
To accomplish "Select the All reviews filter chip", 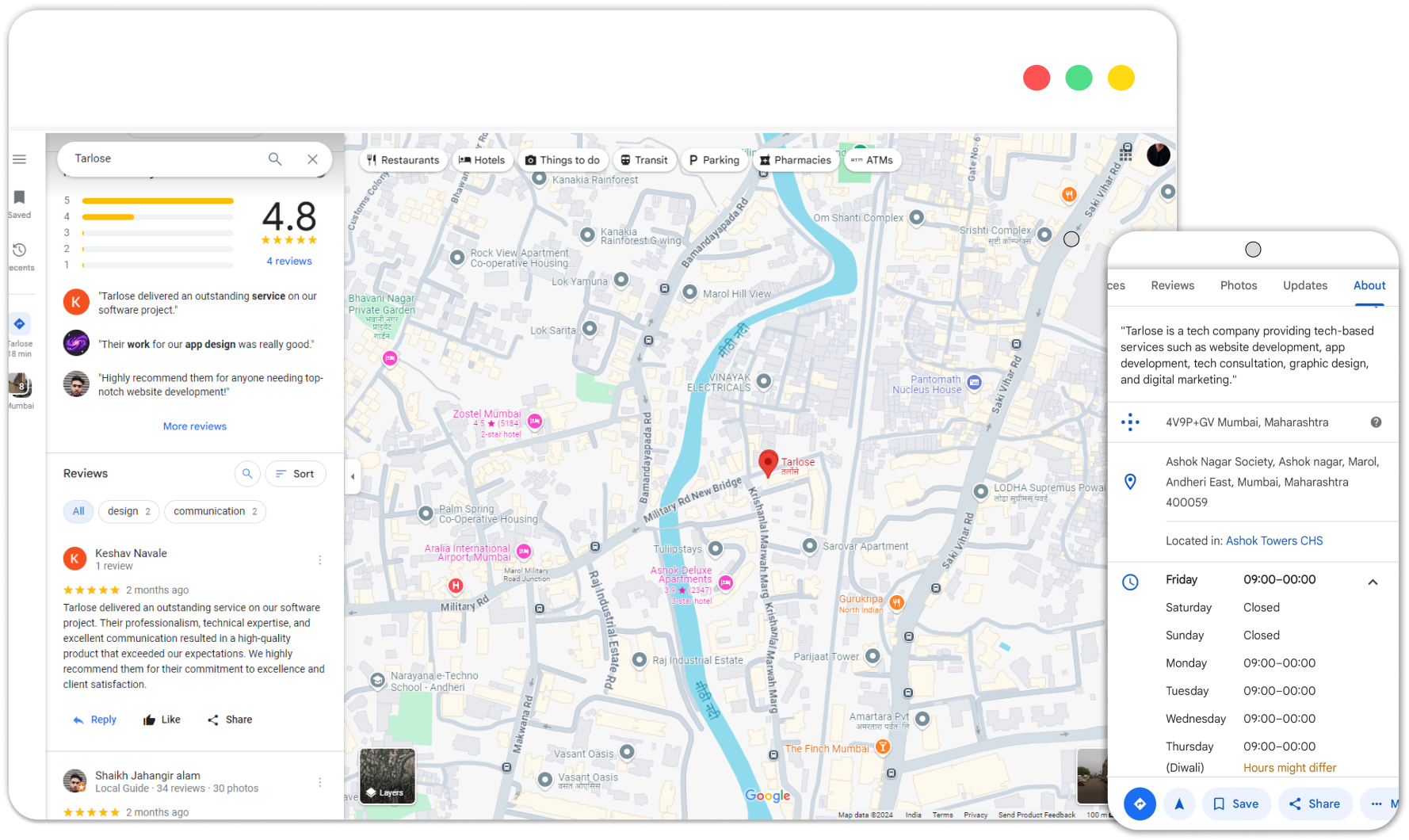I will pyautogui.click(x=78, y=511).
